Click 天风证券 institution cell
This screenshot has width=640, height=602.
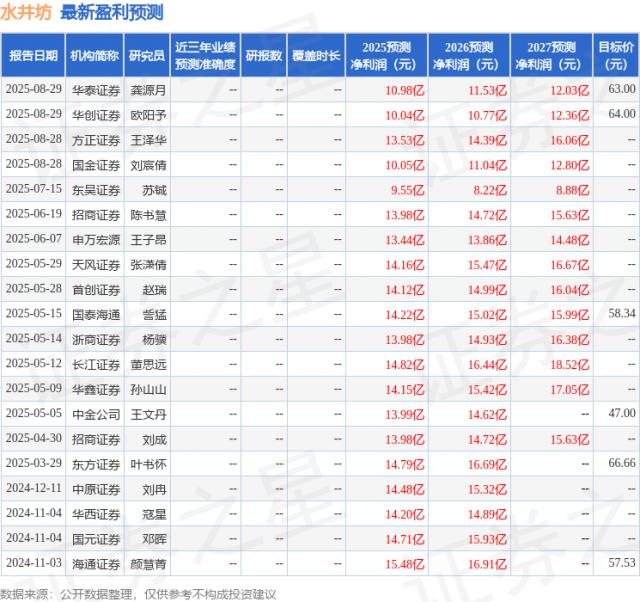click(x=96, y=264)
